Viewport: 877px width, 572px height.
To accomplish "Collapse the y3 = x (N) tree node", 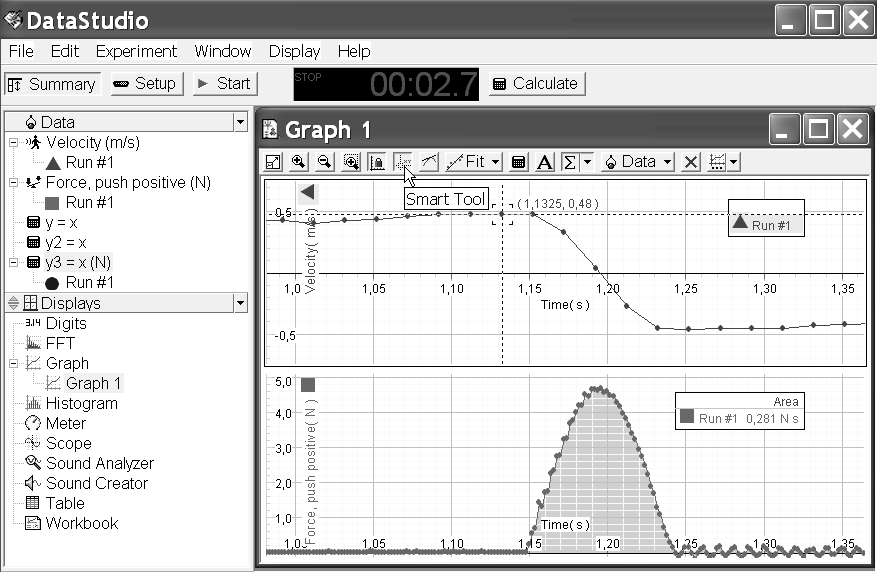I will 14,262.
